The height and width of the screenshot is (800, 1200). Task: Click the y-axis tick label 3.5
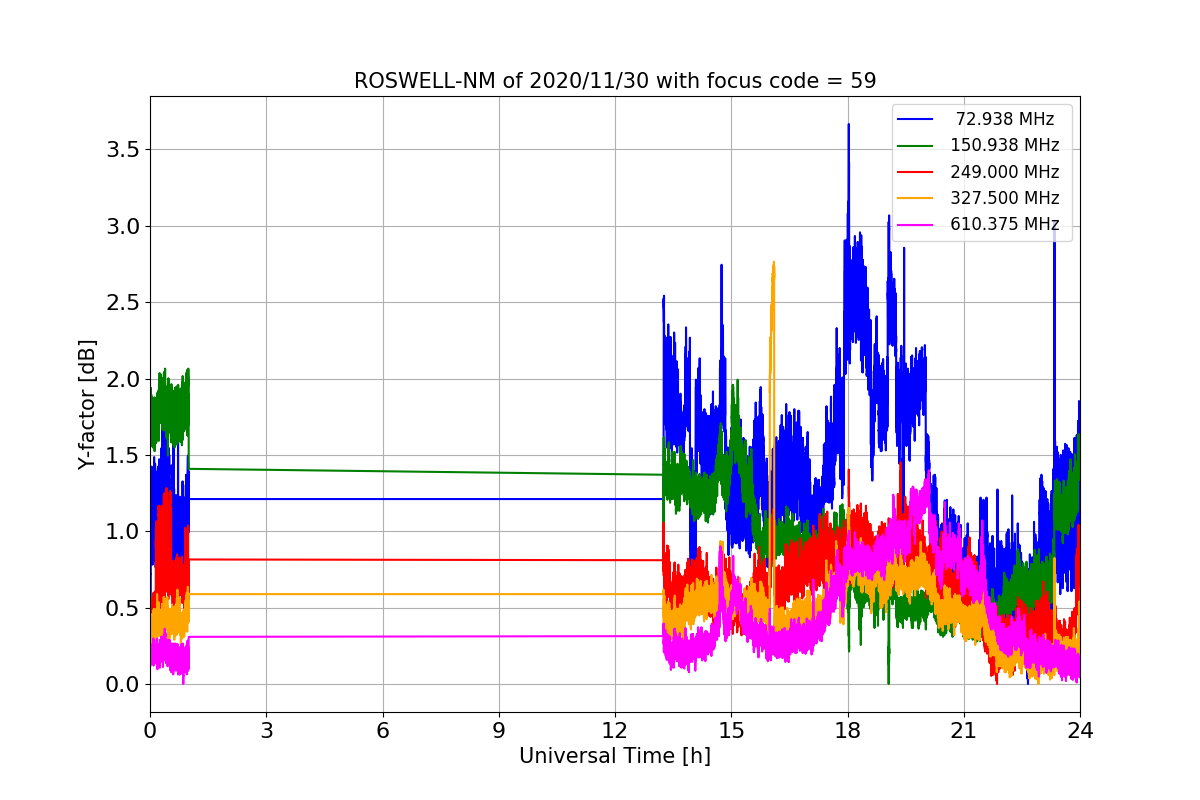(x=122, y=150)
